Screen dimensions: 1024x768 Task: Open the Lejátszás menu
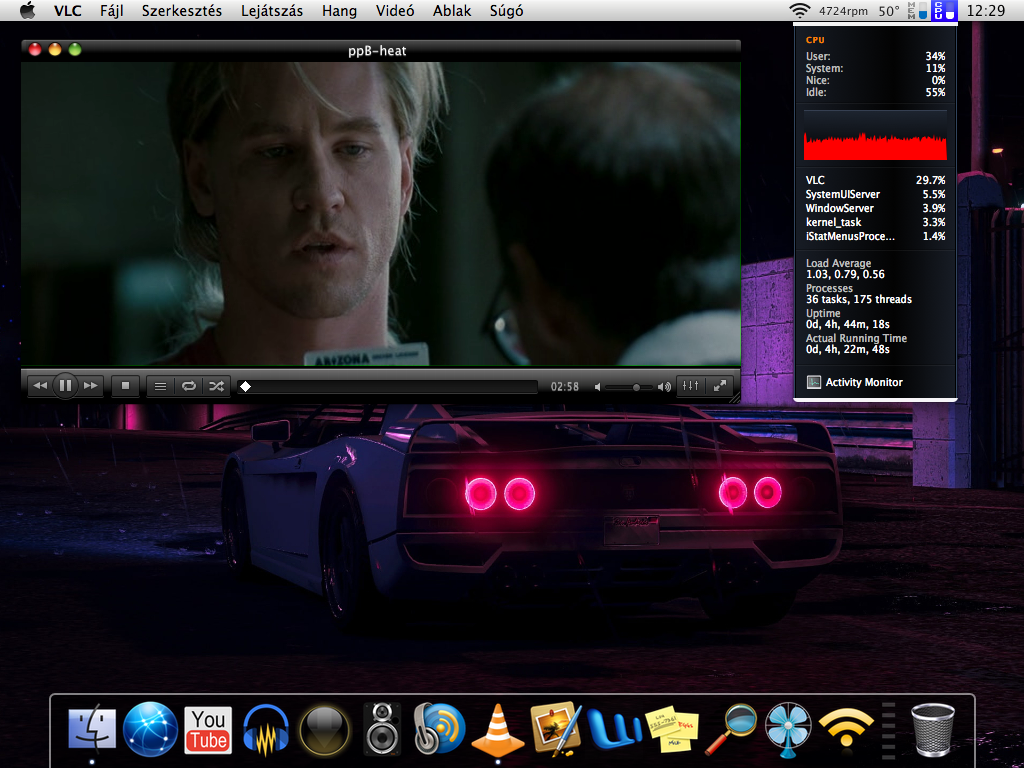(272, 10)
